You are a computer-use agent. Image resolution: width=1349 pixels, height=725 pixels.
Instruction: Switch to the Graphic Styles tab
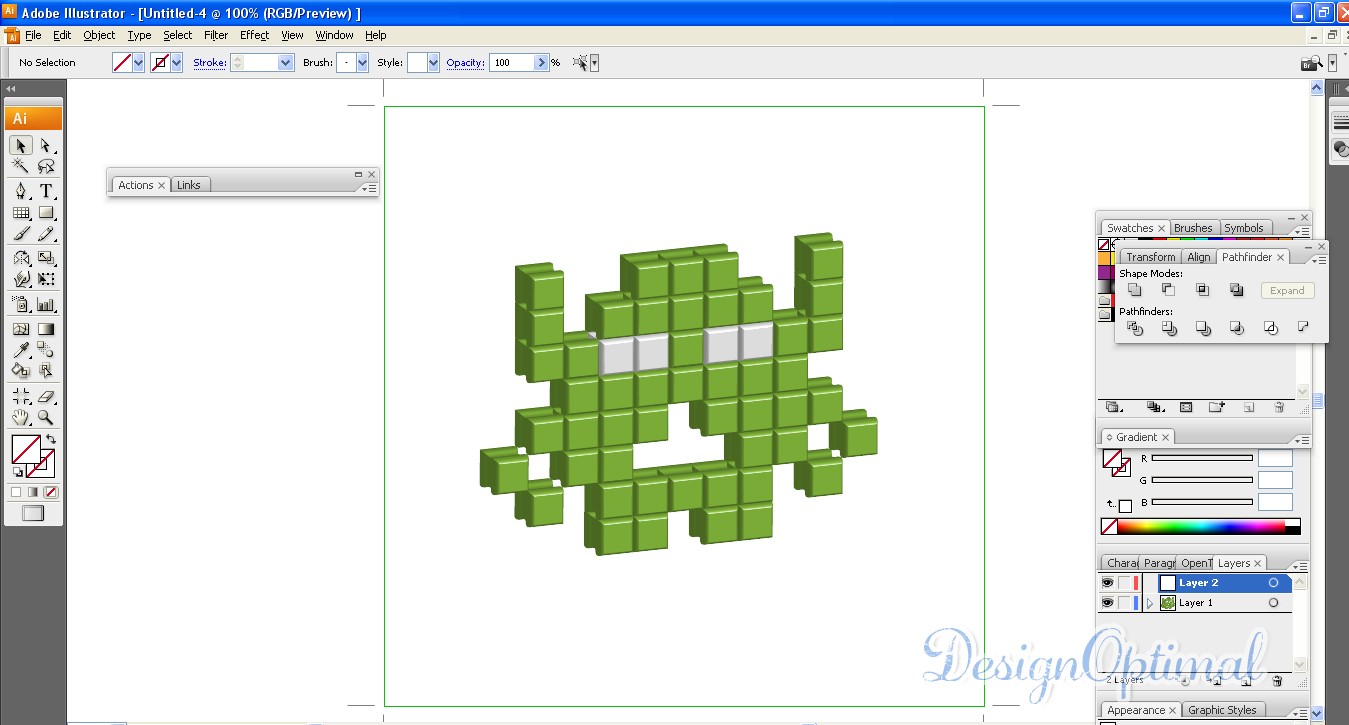coord(1222,710)
